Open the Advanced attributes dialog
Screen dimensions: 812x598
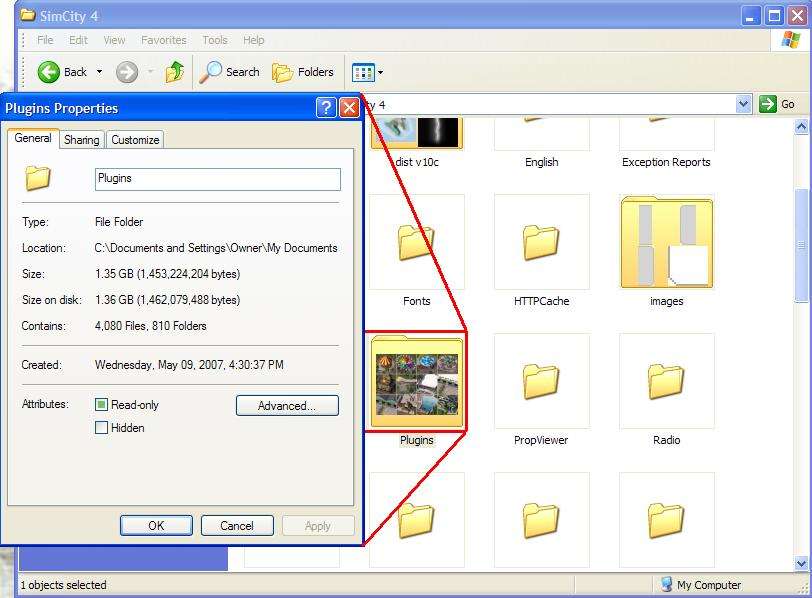[287, 405]
